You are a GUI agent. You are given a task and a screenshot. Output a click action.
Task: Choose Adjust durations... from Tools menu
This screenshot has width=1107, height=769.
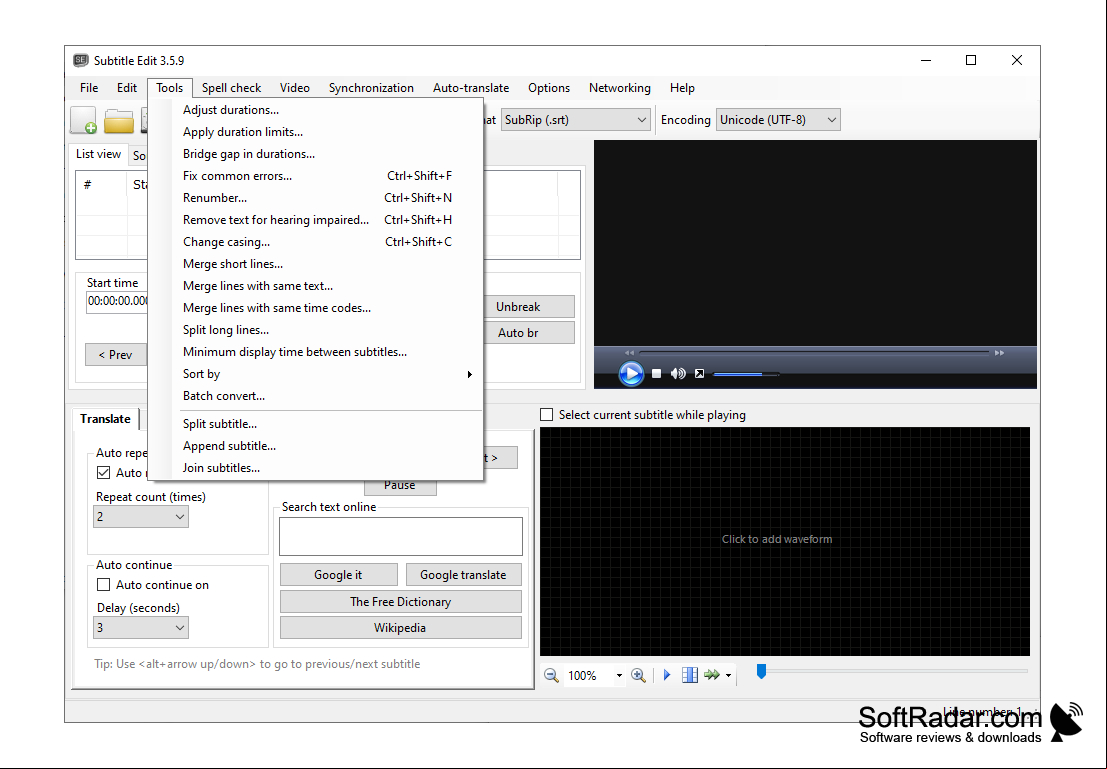(x=326, y=110)
